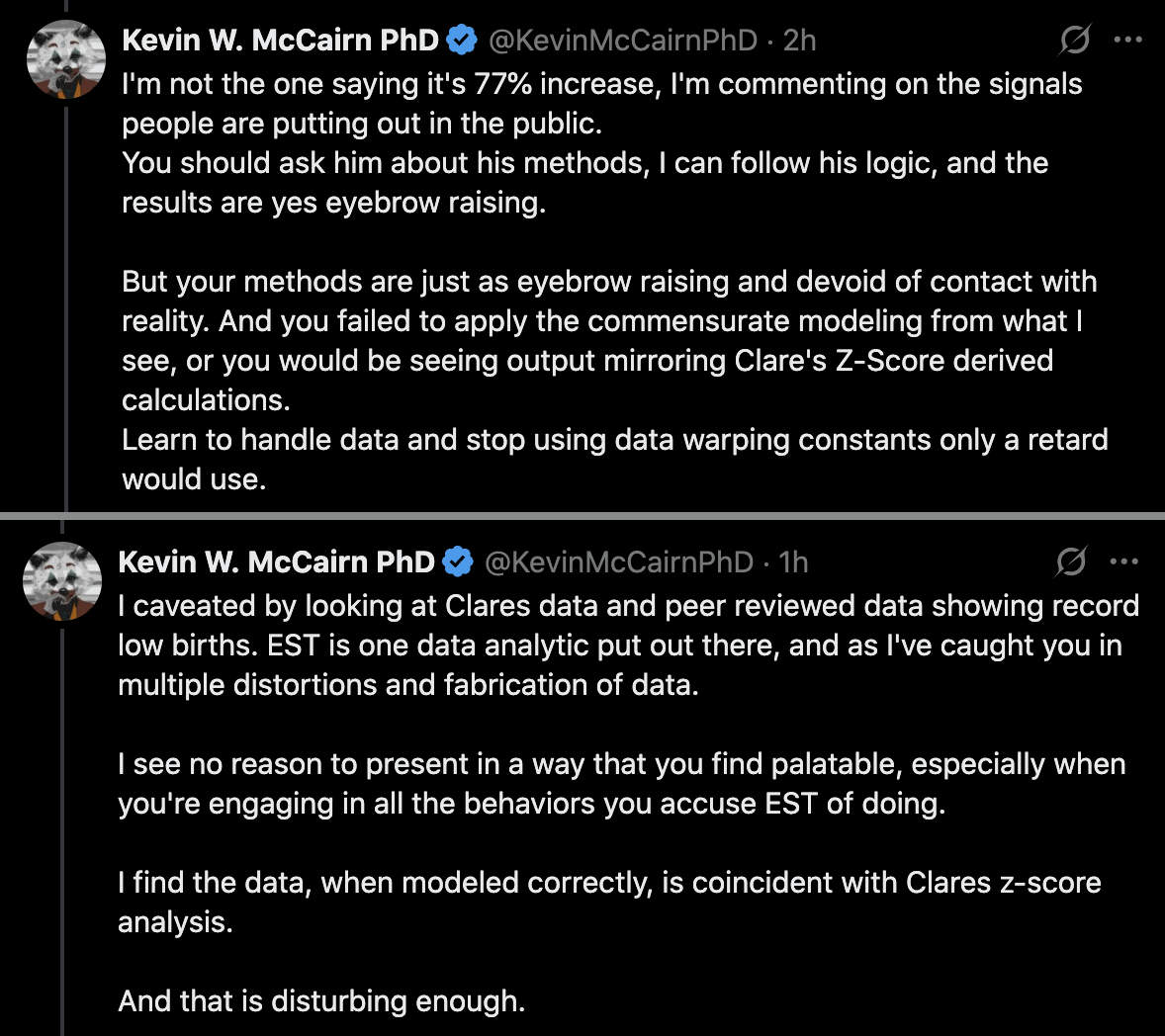Open the more options menu on the 1h tweet
The width and height of the screenshot is (1165, 1036).
coord(1123,562)
